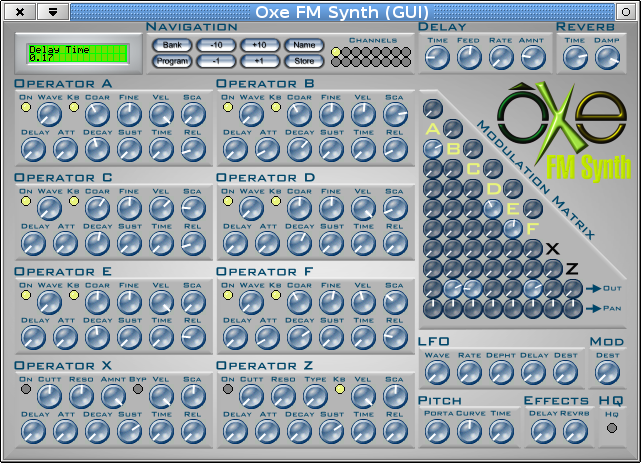The image size is (641, 463).
Task: Click the Delay Time LCD display
Action: pos(78,54)
